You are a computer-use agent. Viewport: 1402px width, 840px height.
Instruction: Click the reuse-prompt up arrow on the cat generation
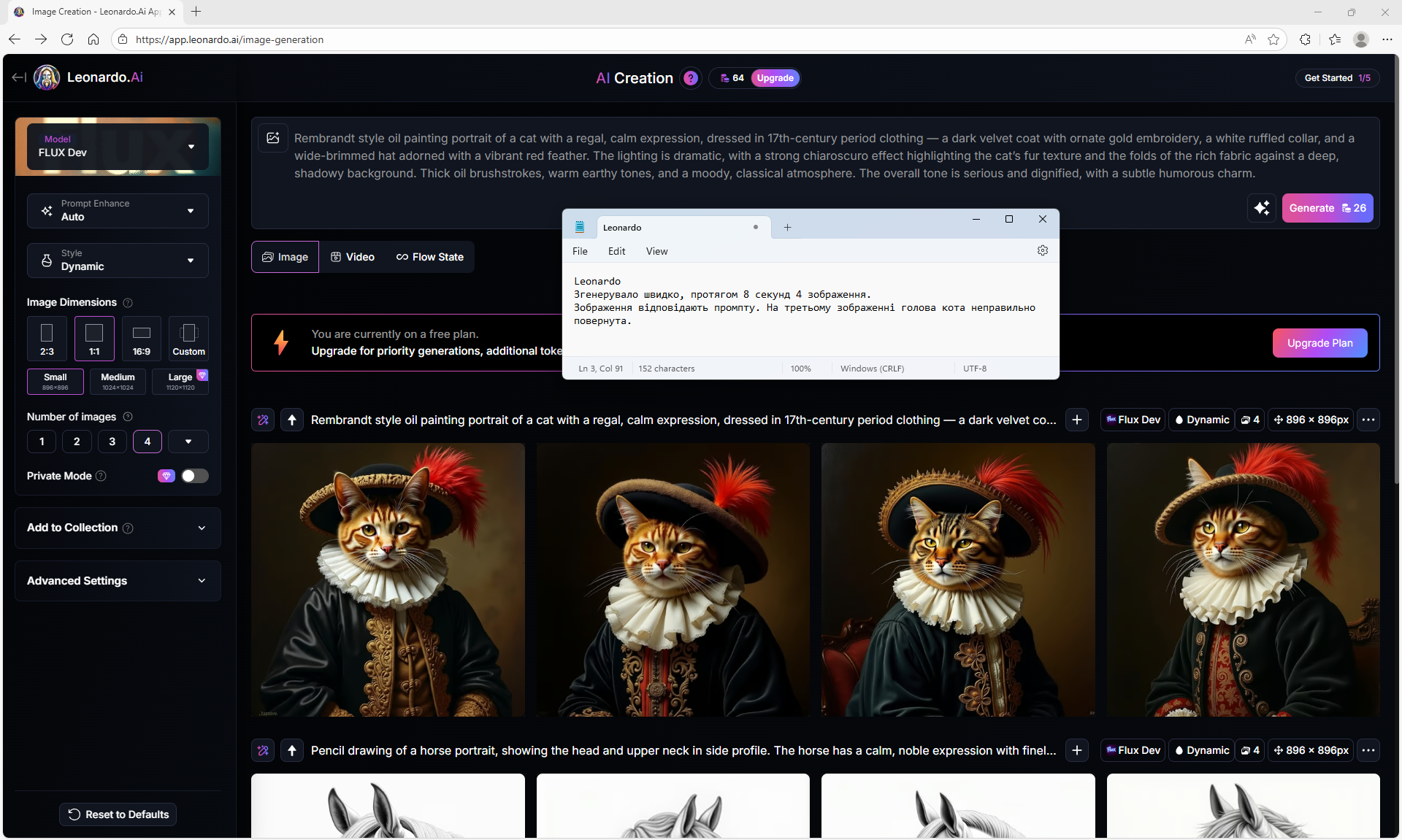click(292, 420)
